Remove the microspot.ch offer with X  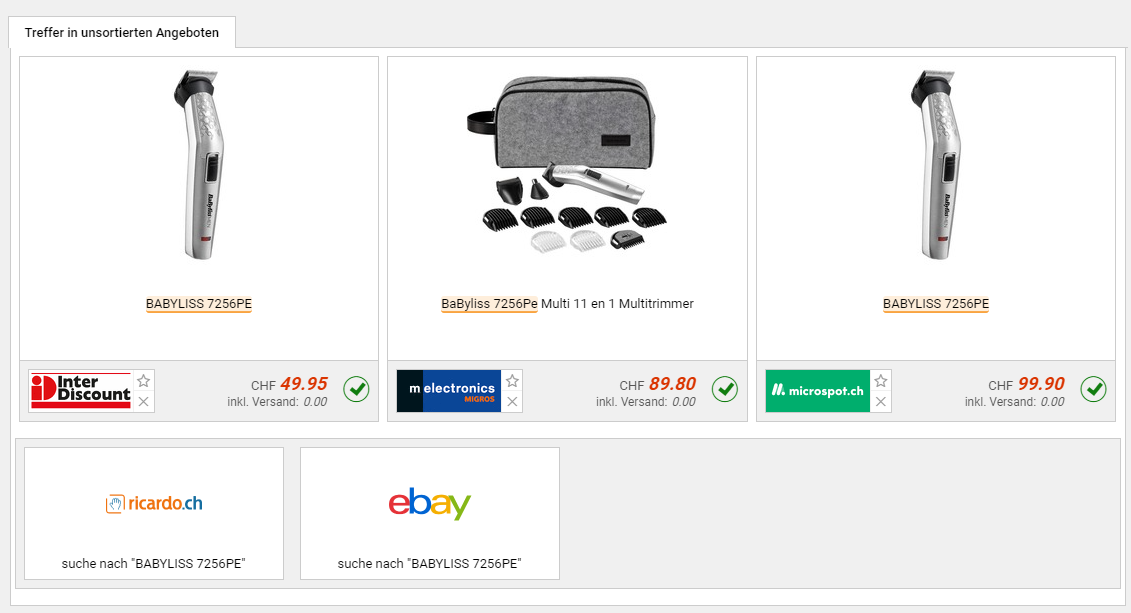click(x=880, y=402)
